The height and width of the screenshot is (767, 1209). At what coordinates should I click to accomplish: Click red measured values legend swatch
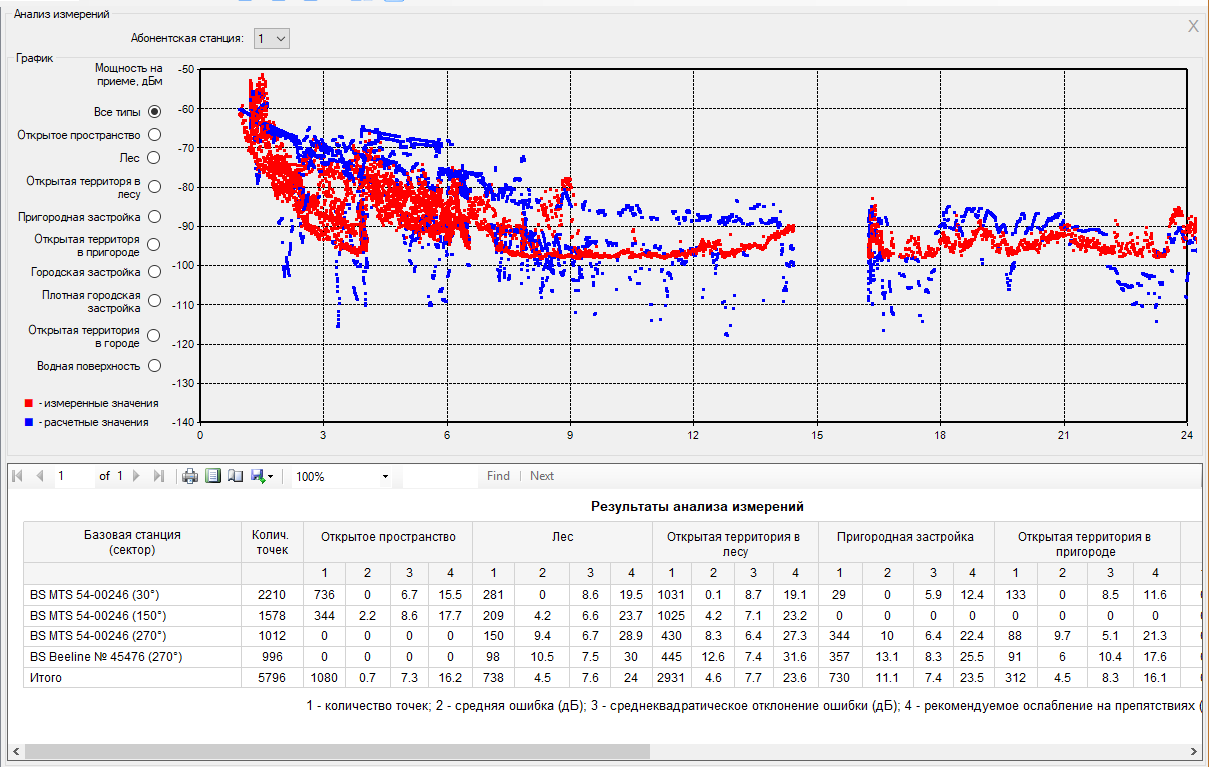tap(28, 403)
